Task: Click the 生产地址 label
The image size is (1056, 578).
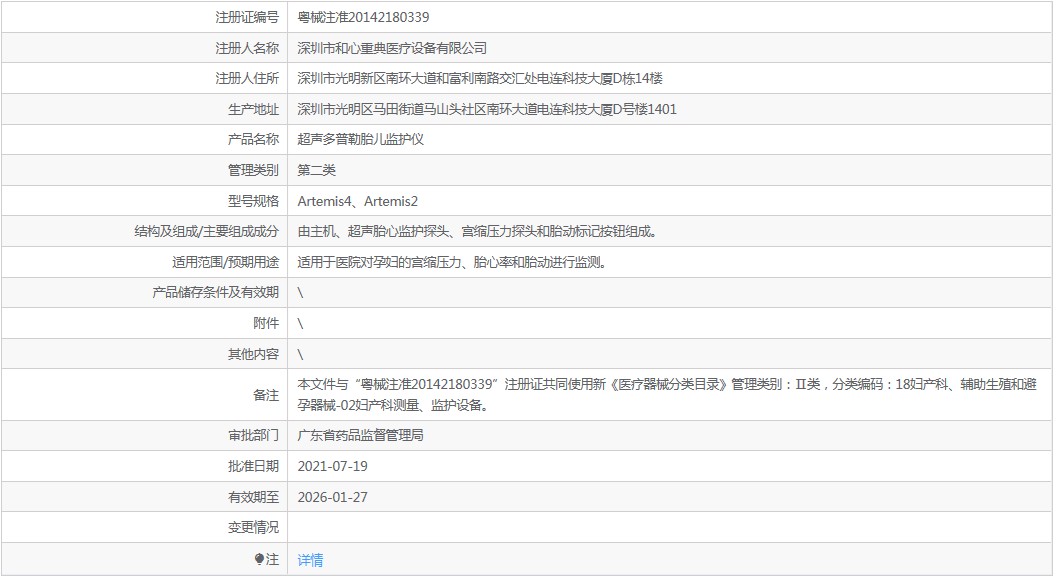Action: point(253,109)
